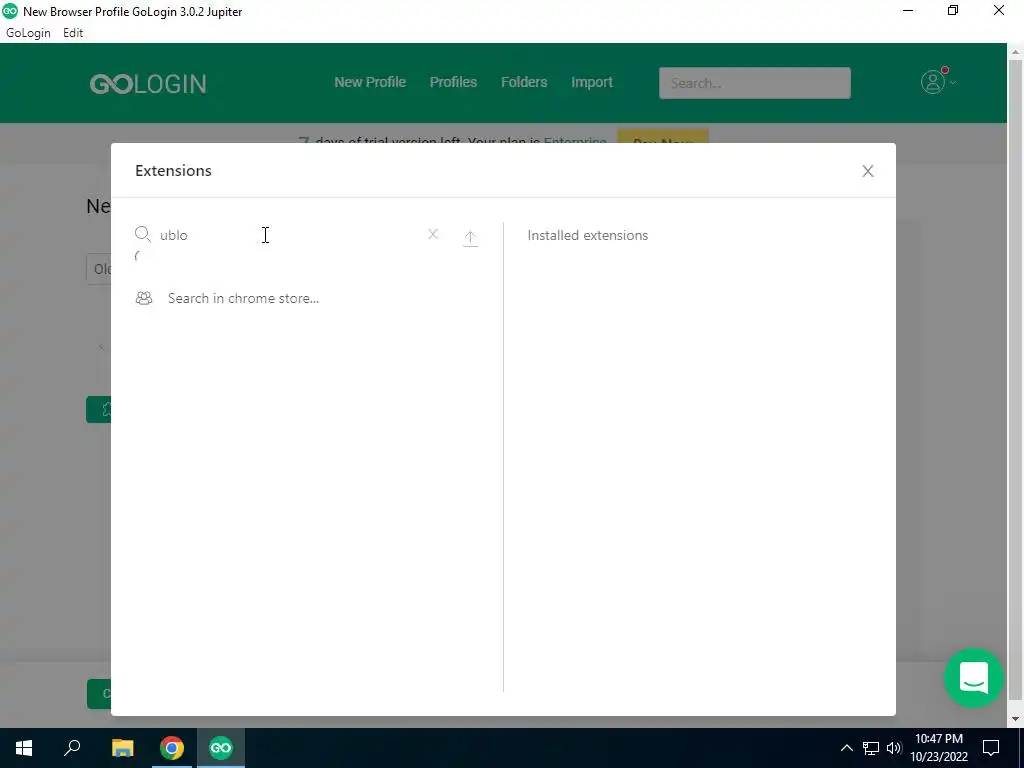Go to New Profile page
The height and width of the screenshot is (768, 1024).
coord(370,82)
